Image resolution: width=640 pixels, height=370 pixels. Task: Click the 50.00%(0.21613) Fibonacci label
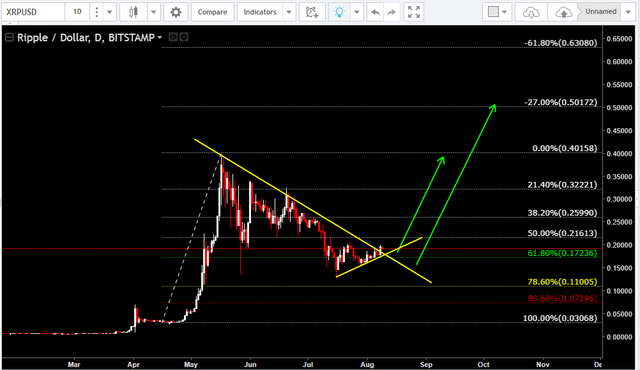point(562,233)
